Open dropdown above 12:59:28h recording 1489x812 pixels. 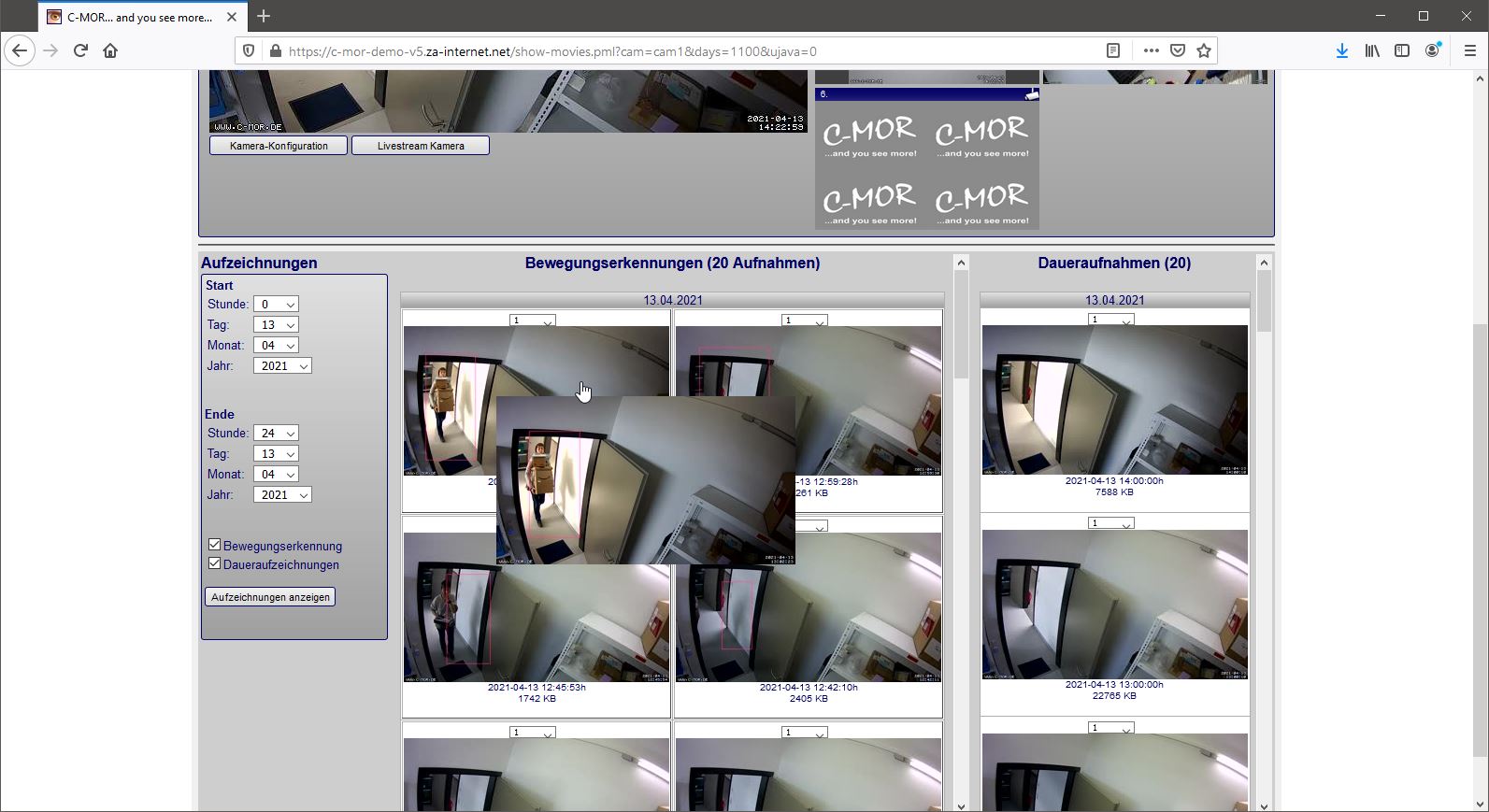click(805, 321)
